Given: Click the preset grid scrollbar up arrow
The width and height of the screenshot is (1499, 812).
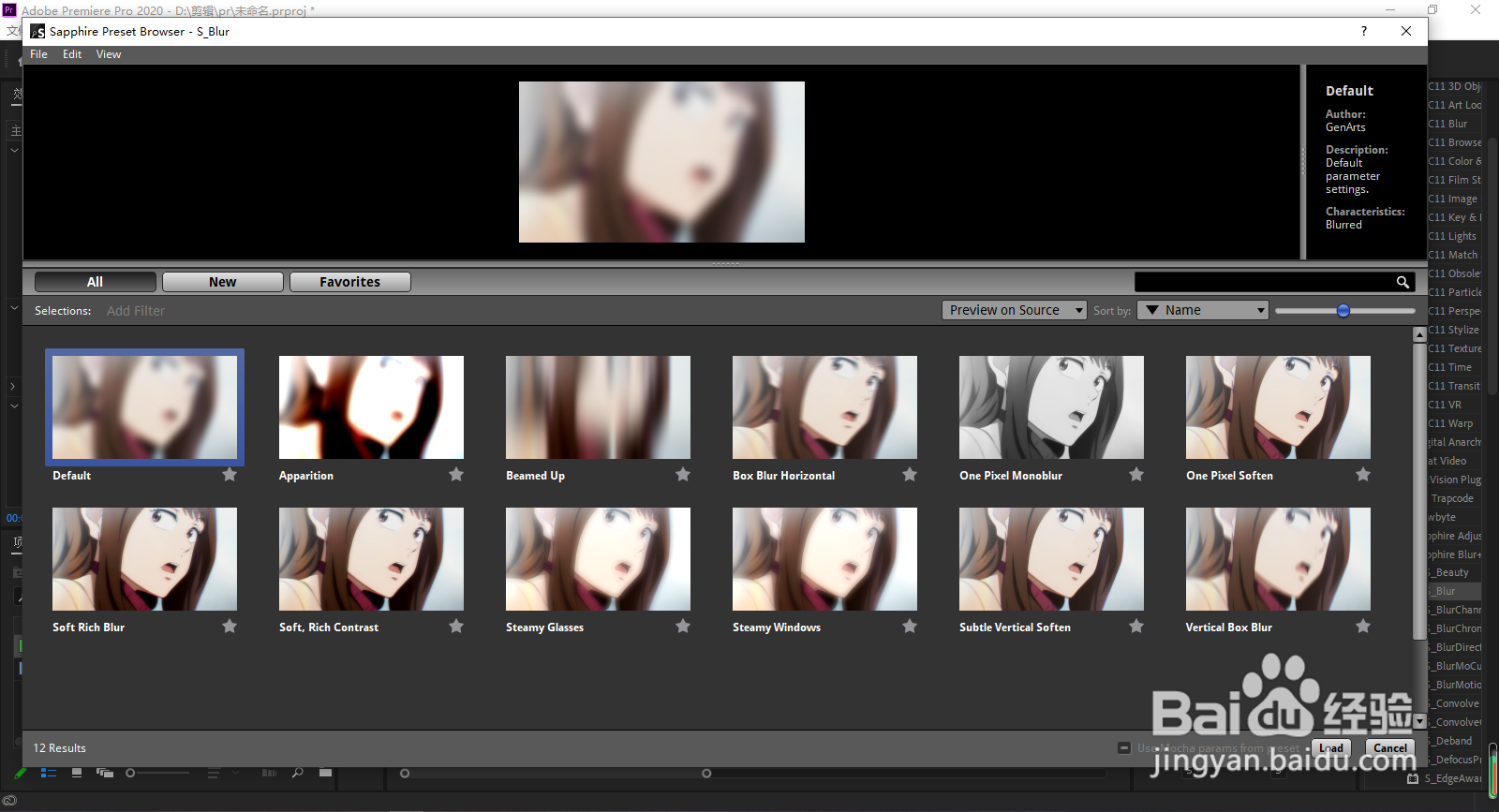Looking at the screenshot, I should coord(1419,334).
